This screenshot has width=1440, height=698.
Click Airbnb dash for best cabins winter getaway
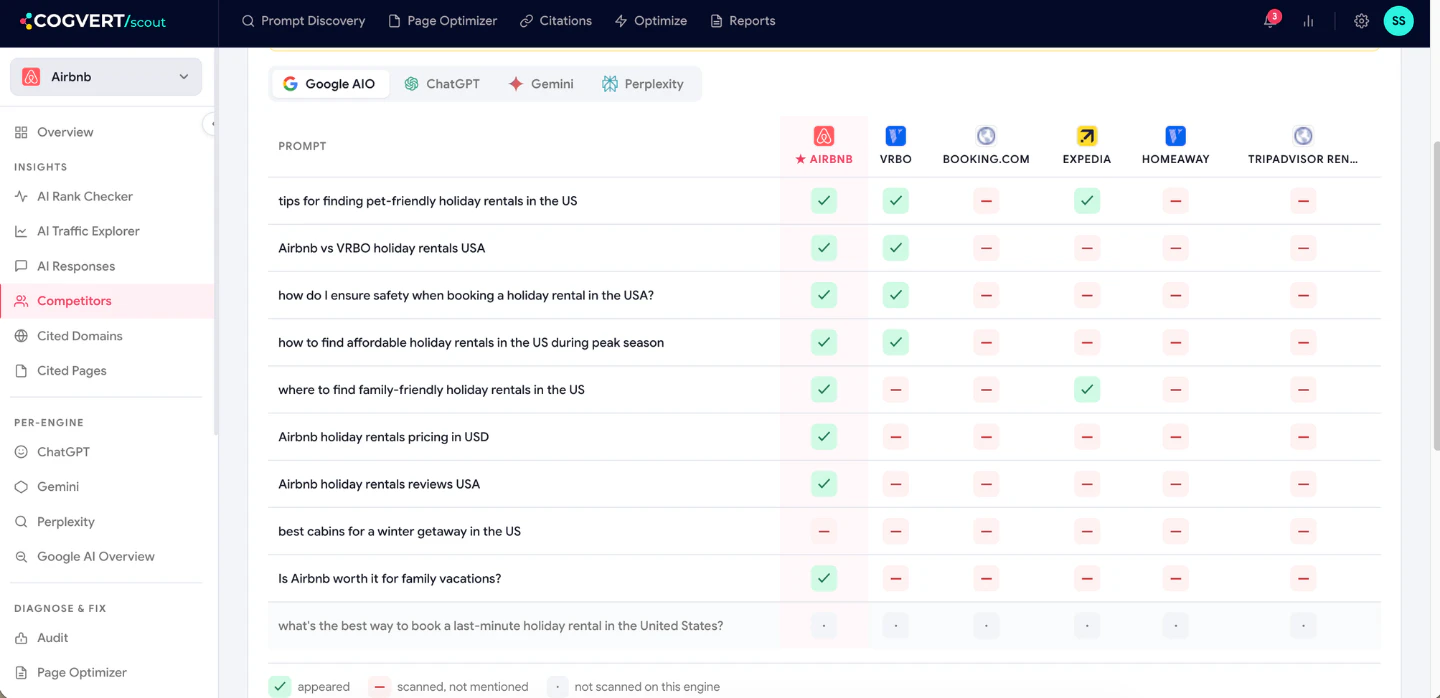[x=824, y=531]
